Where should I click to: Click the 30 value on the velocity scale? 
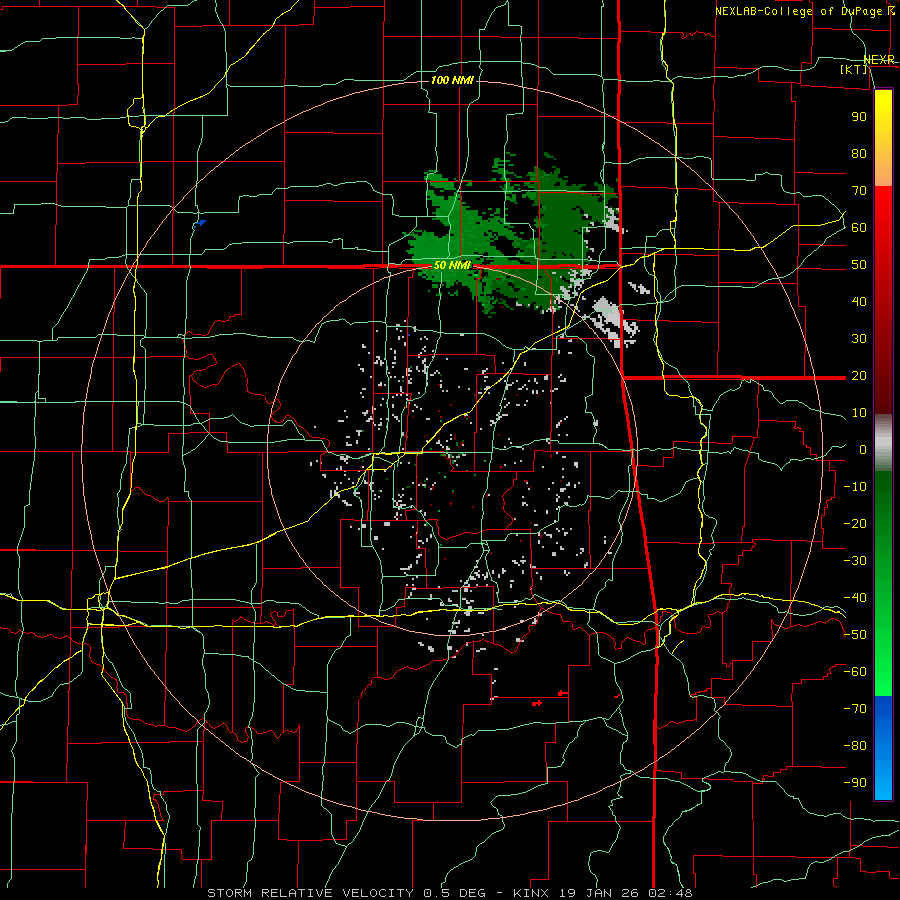tap(859, 339)
